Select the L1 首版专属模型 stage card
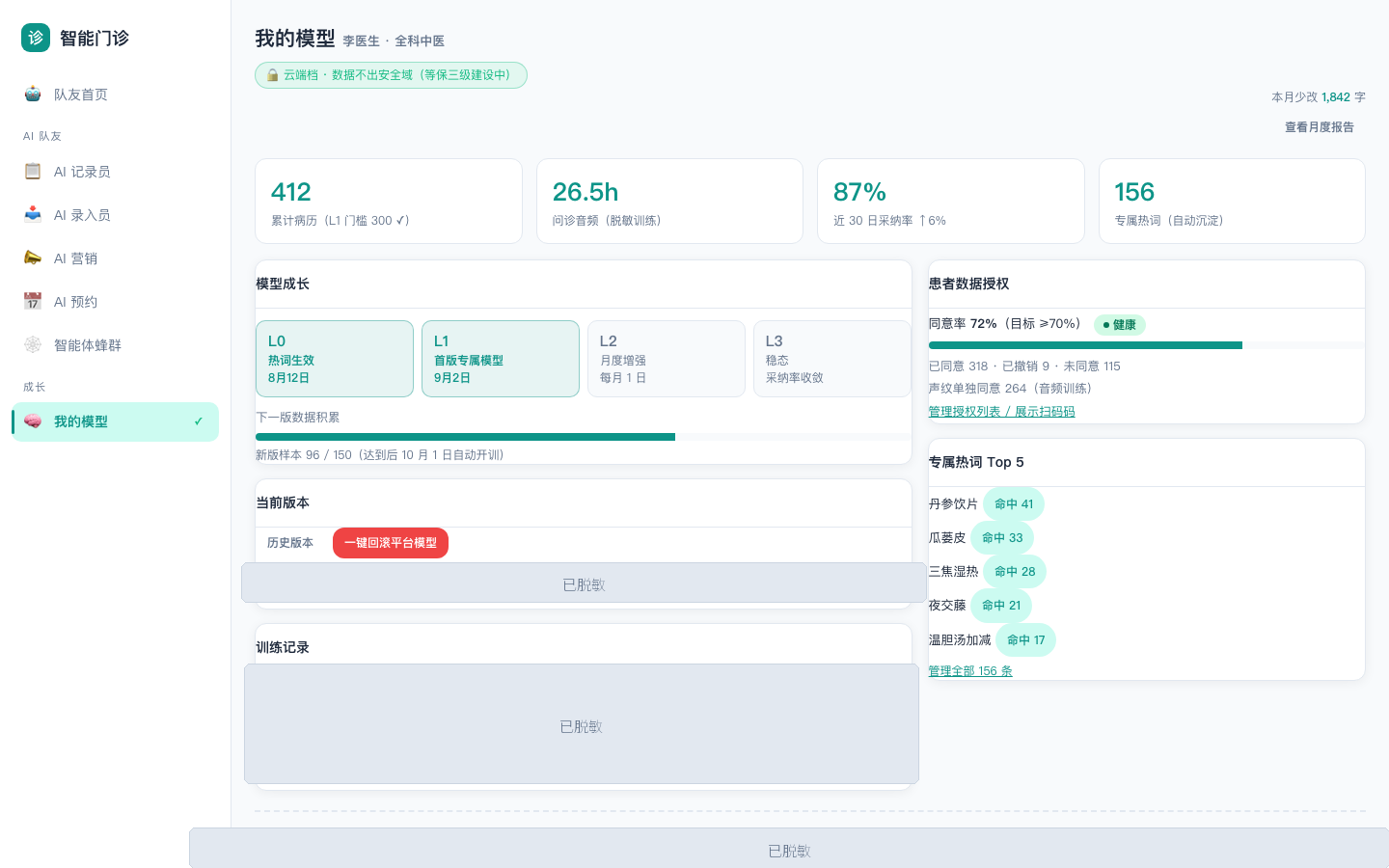 [x=501, y=359]
